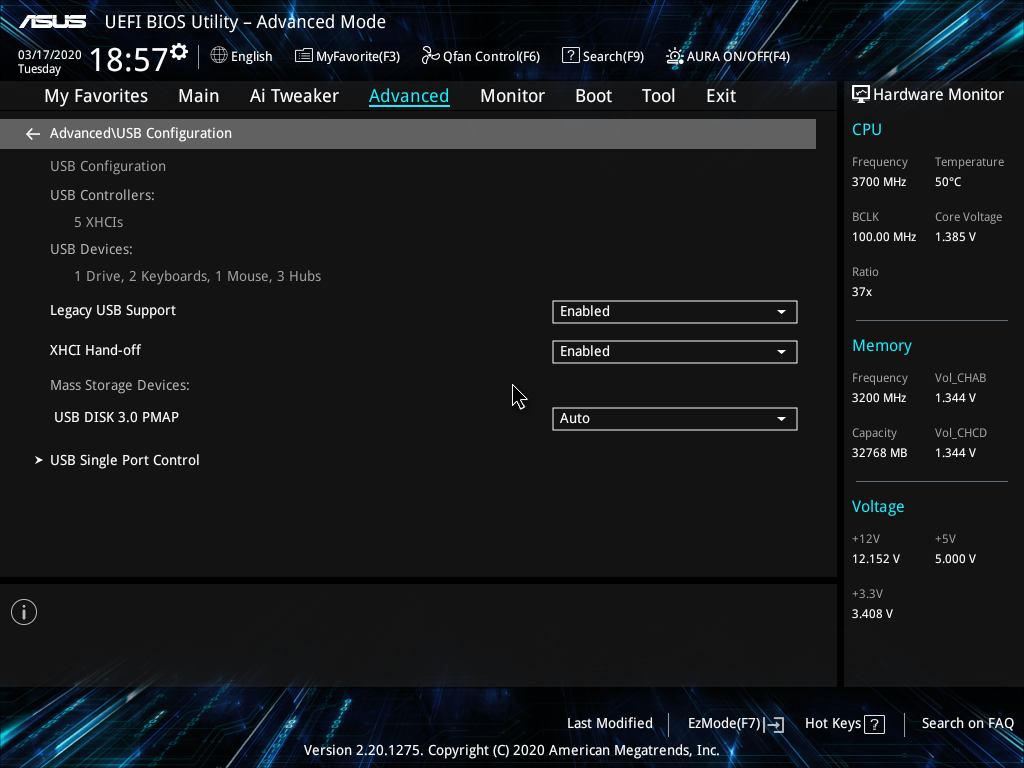Go to the Monitor tab

point(512,96)
